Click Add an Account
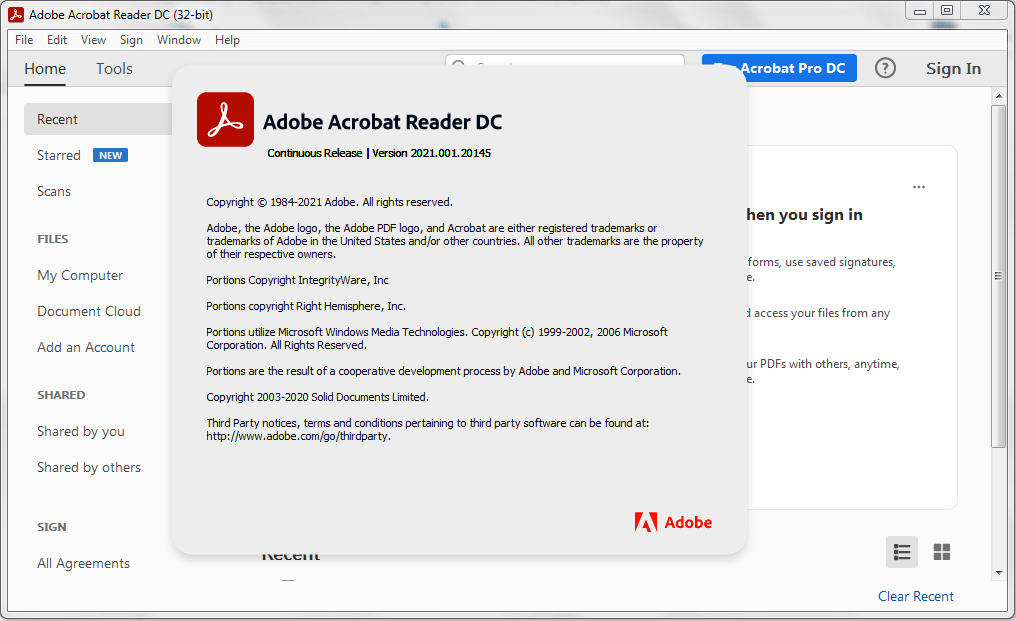 click(x=86, y=347)
